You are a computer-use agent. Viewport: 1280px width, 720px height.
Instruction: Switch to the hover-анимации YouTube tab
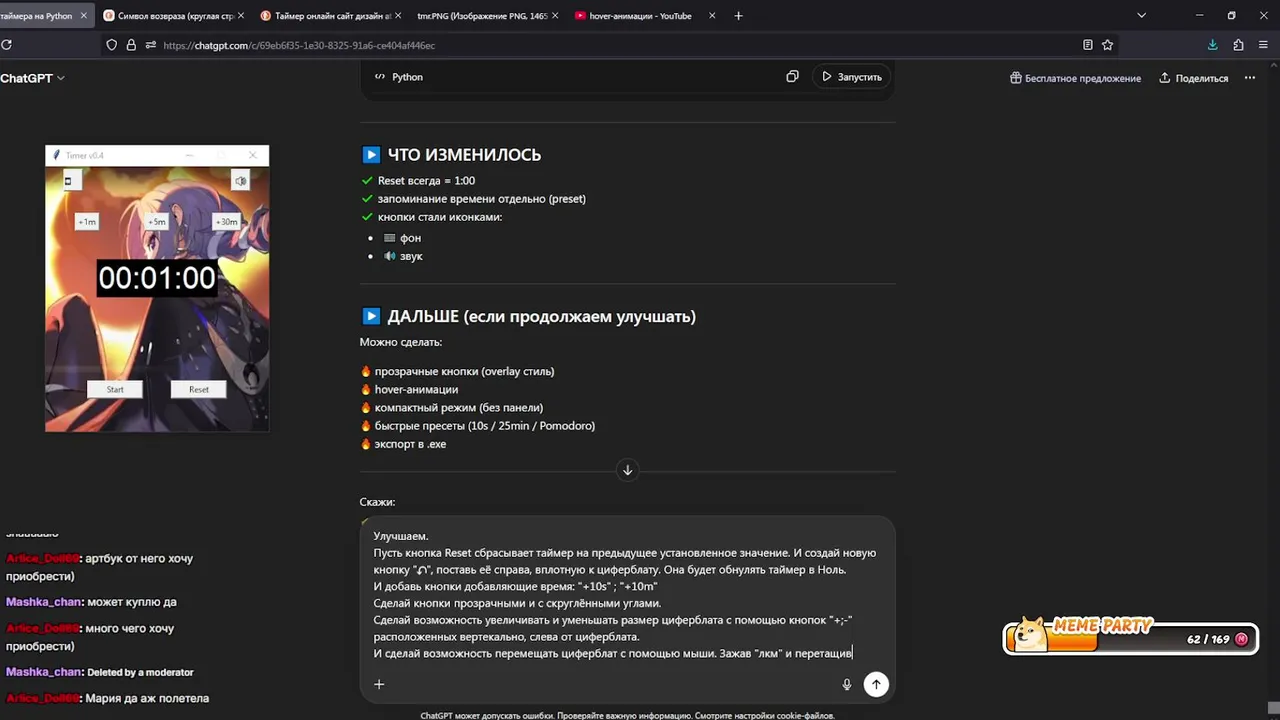coord(640,16)
